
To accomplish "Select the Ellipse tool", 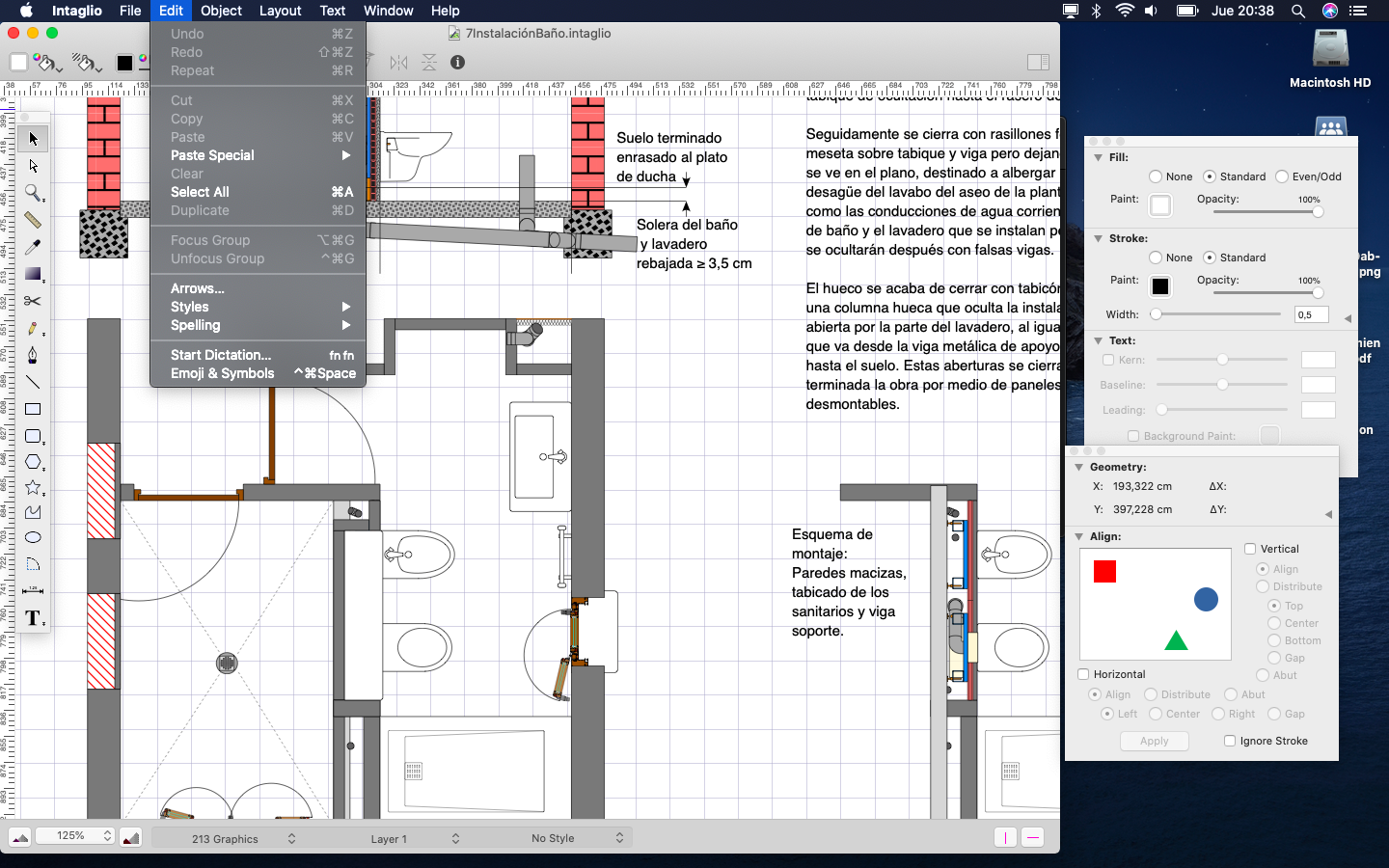I will click(x=33, y=537).
